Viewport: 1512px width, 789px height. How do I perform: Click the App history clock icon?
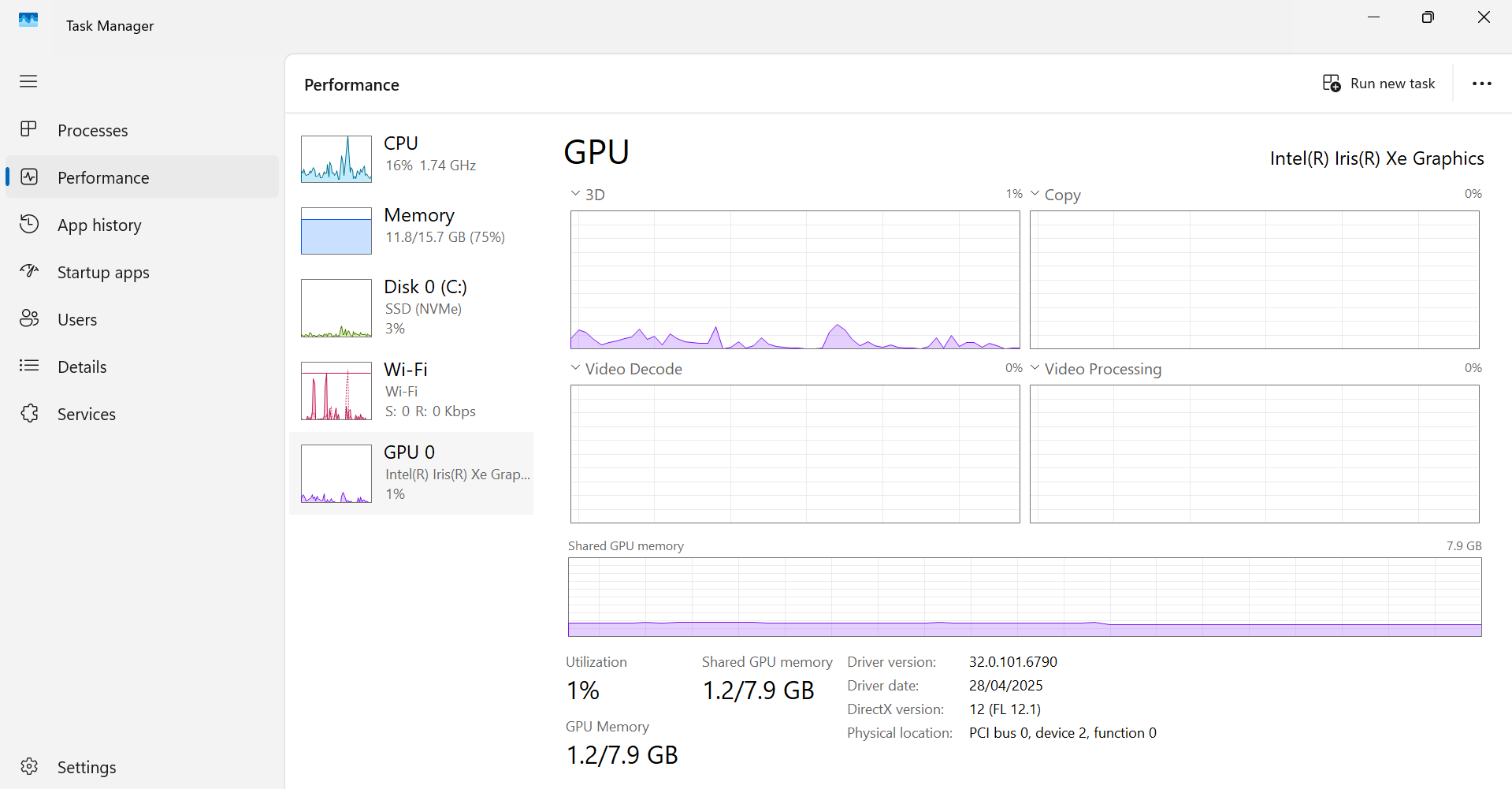[29, 225]
